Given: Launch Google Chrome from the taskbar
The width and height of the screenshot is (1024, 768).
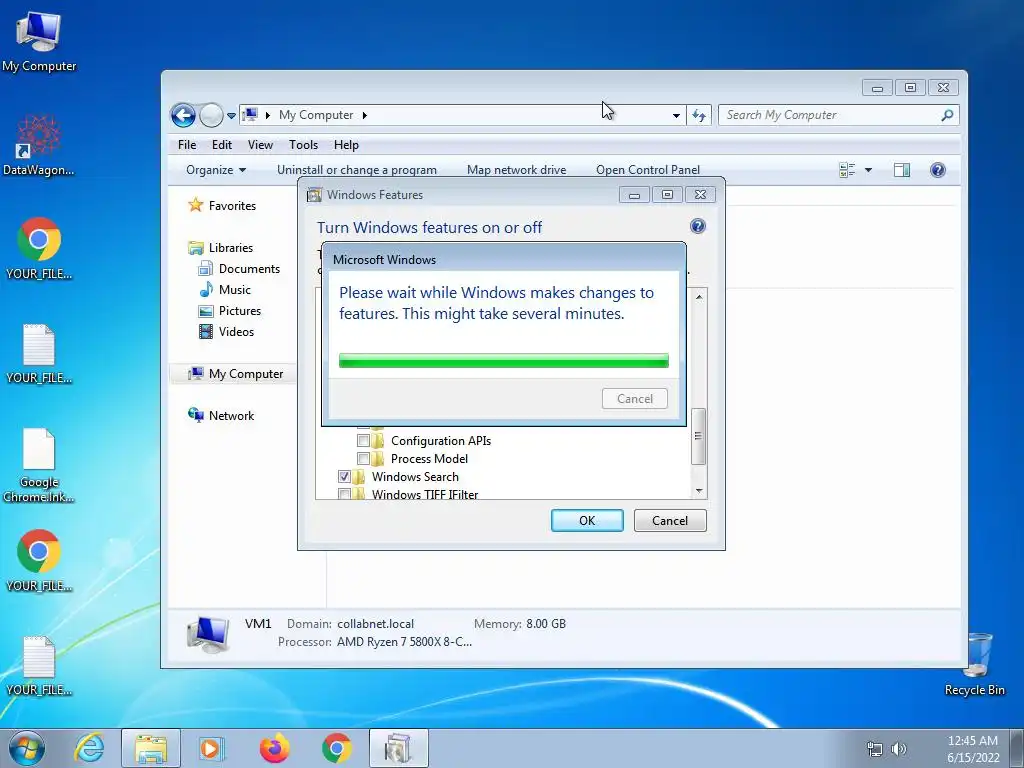Looking at the screenshot, I should pos(336,748).
